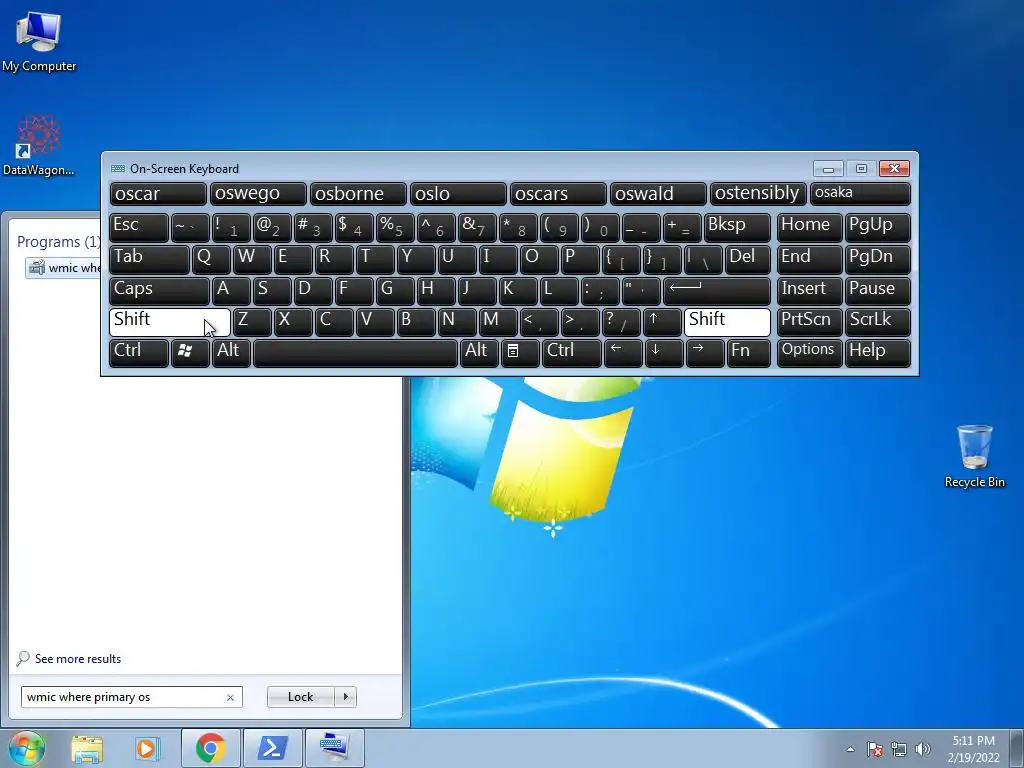1024x768 pixels.
Task: Click the Windows Start orb
Action: [x=27, y=748]
